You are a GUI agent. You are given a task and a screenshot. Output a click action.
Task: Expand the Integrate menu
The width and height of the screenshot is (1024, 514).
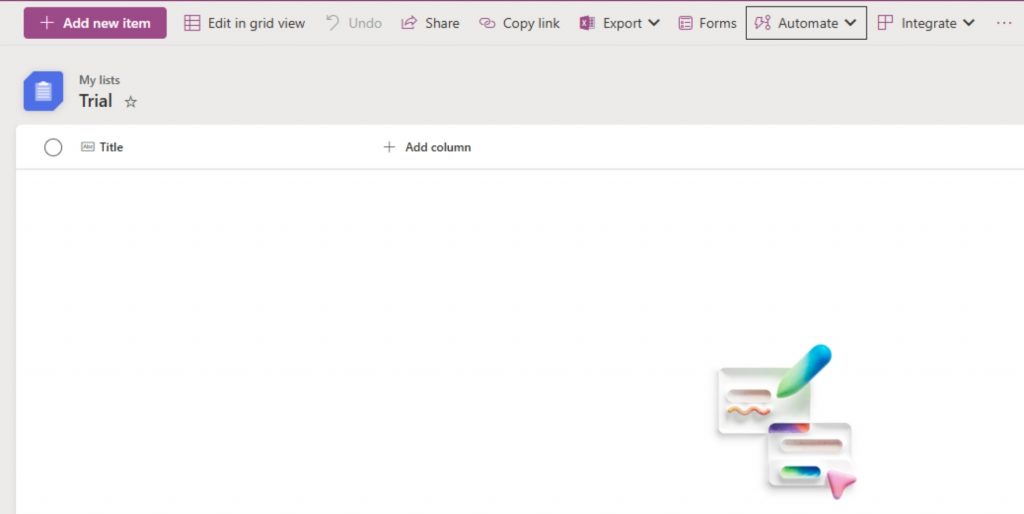tap(926, 23)
